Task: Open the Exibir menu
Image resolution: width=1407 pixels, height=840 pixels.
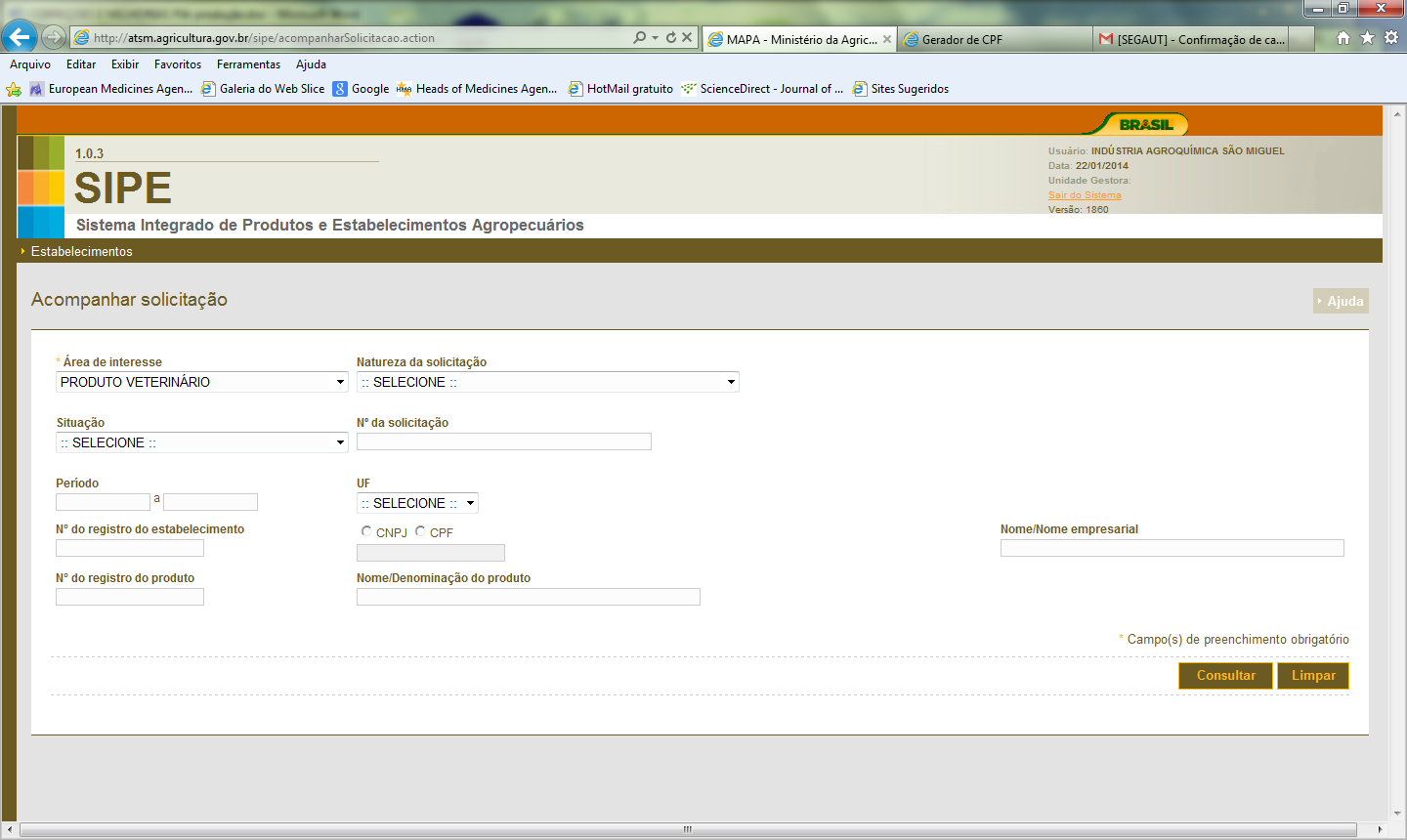Action: coord(125,64)
